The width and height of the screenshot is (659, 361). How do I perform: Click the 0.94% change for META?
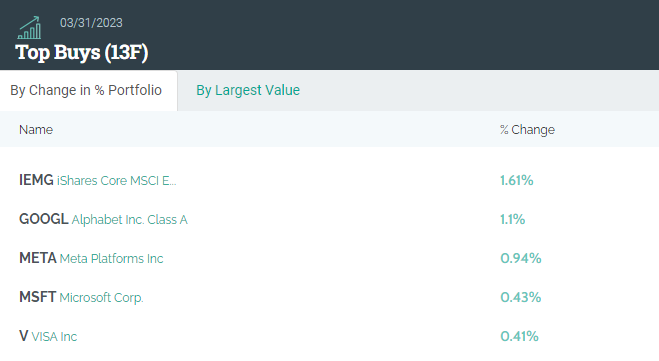pos(520,258)
